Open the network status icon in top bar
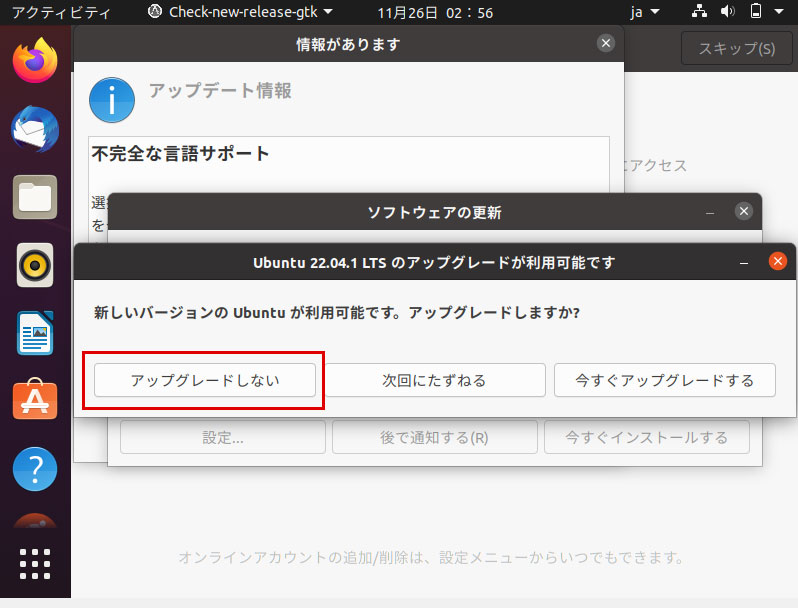The height and width of the screenshot is (608, 798). click(x=699, y=11)
